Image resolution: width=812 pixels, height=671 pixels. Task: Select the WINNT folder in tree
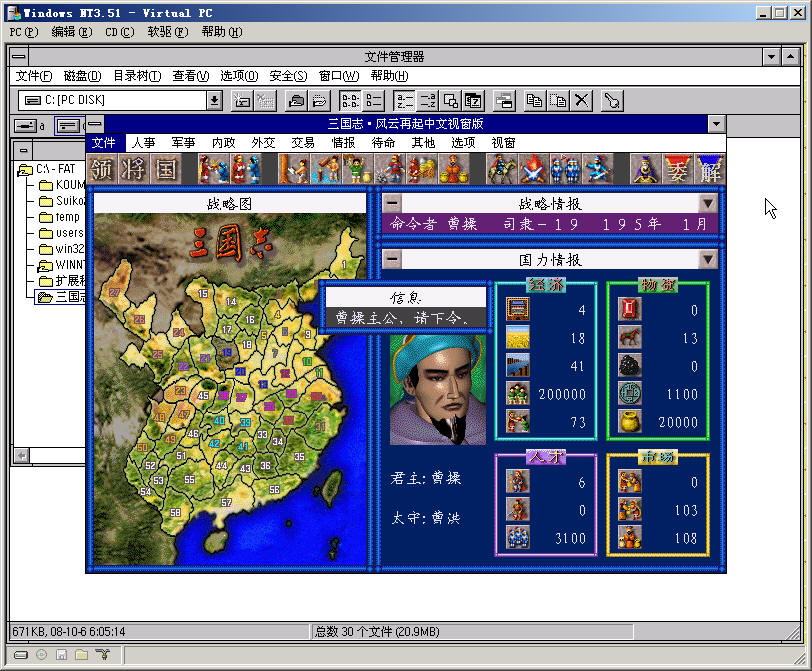tap(70, 265)
